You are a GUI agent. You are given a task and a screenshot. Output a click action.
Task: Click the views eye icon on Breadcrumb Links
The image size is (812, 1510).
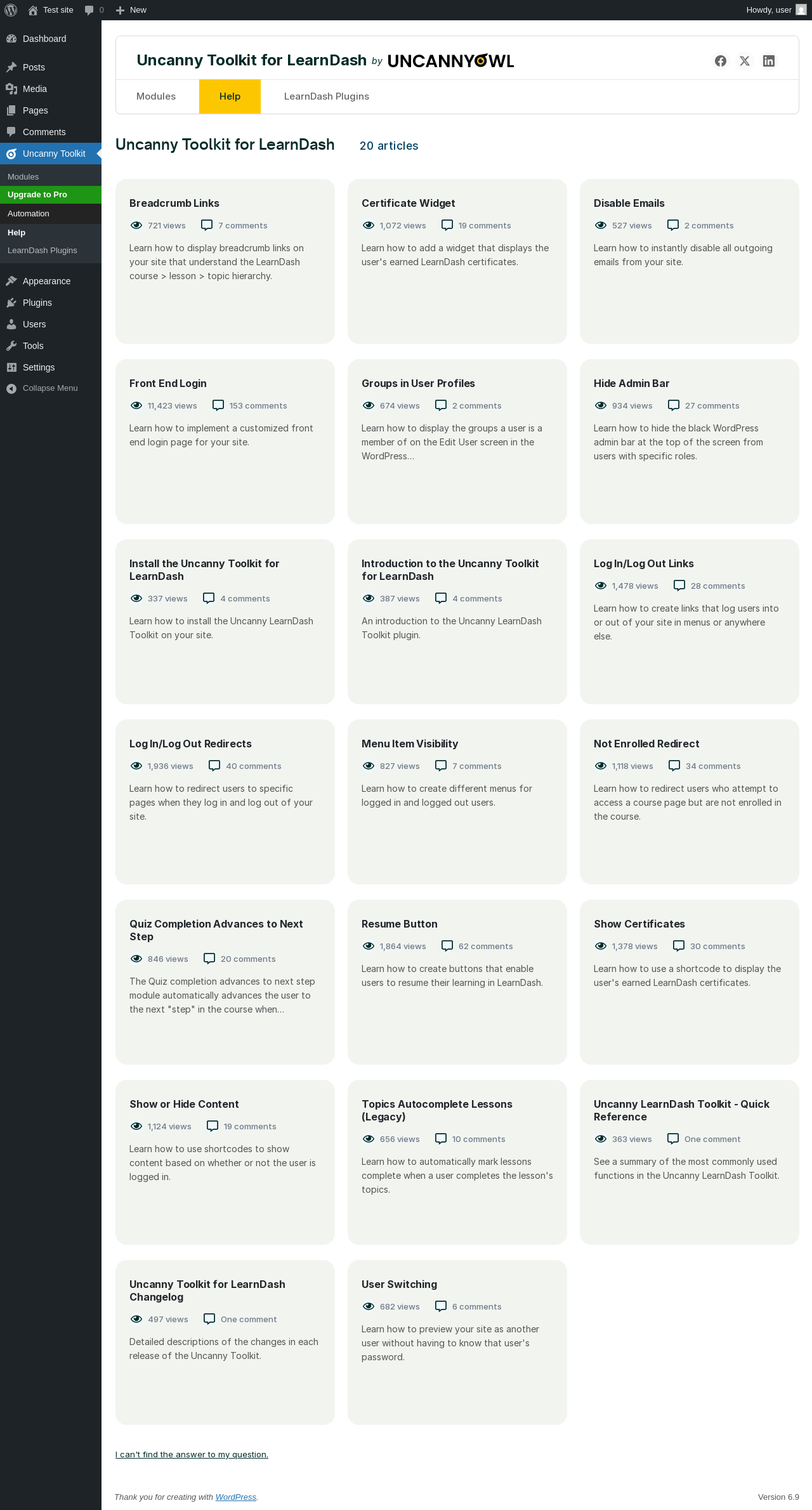136,225
